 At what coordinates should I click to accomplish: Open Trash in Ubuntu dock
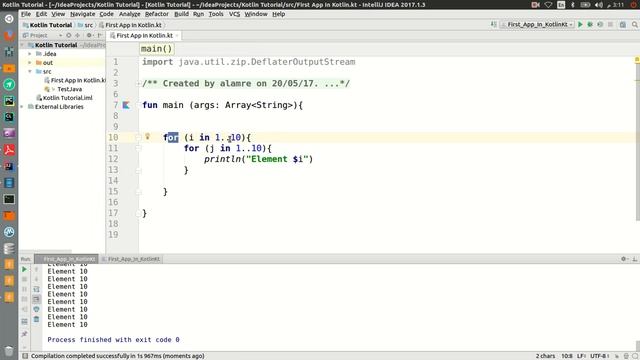(9, 350)
